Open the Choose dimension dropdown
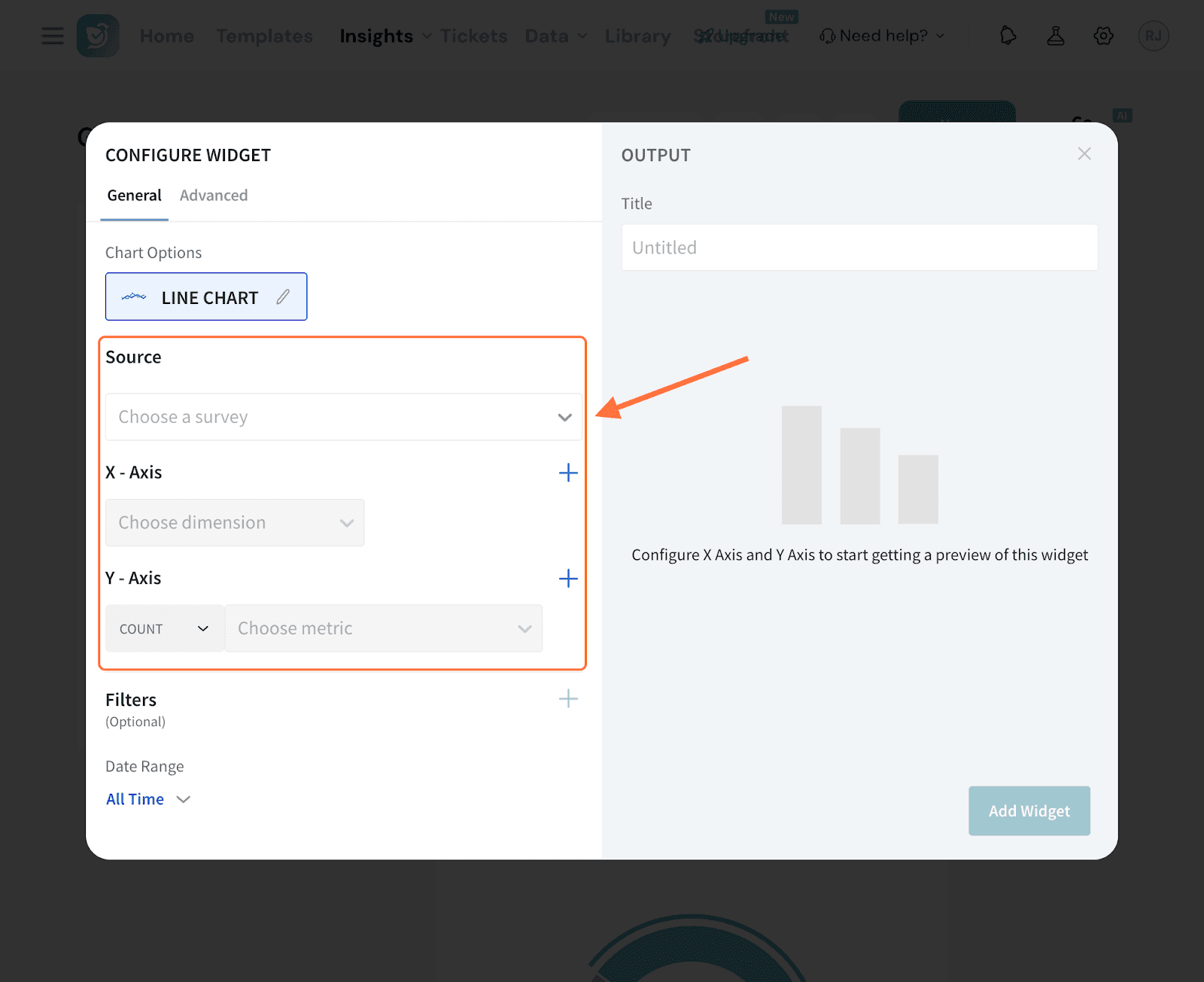Screen dimensions: 1204x982 [235, 523]
